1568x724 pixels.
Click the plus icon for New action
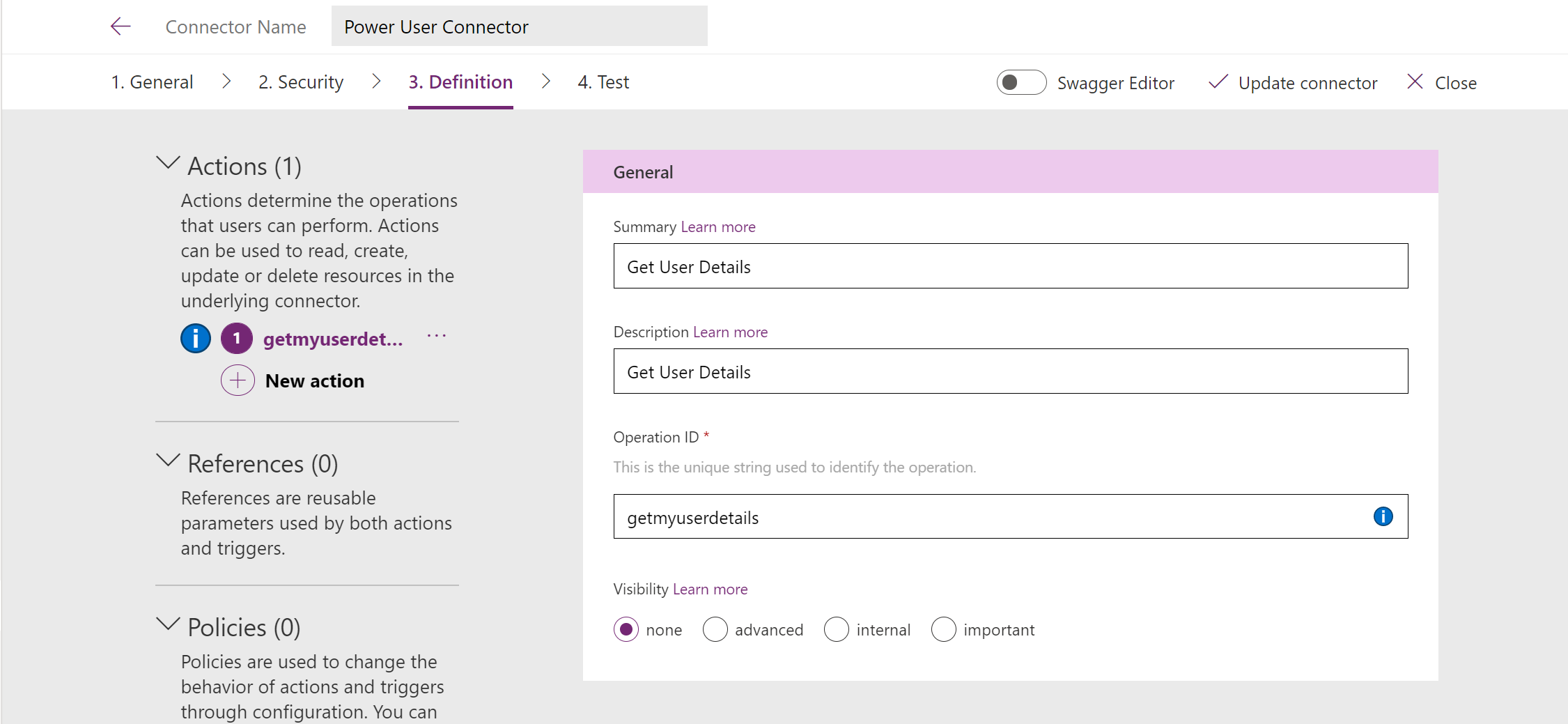(x=238, y=380)
